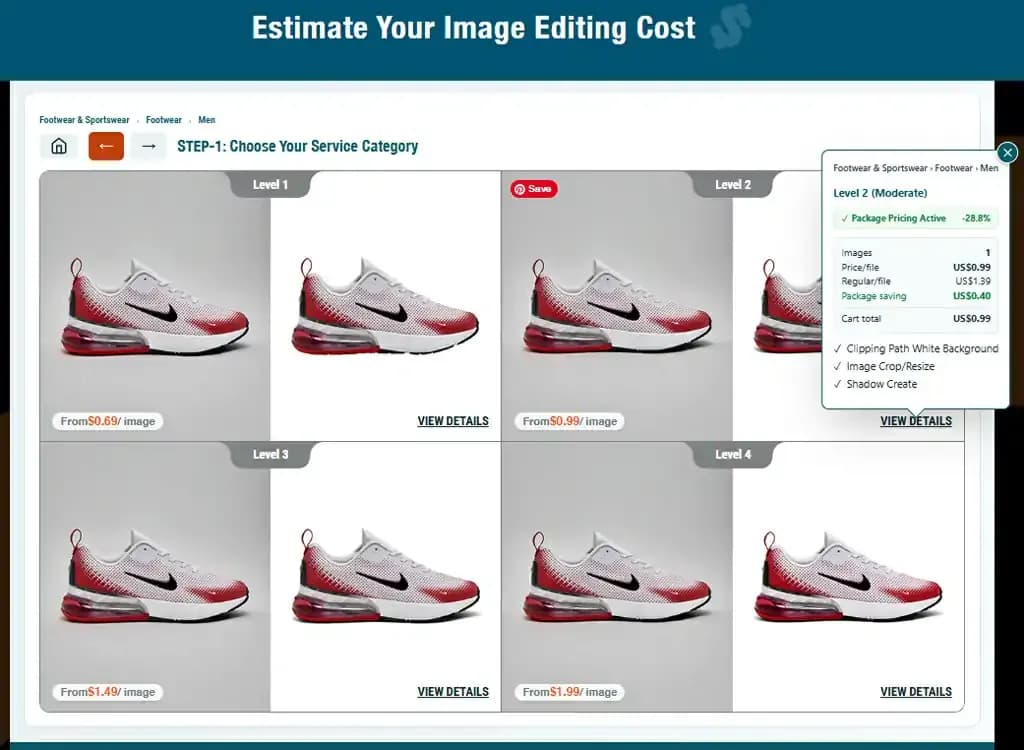Open the Men breadcrumb link

206,120
